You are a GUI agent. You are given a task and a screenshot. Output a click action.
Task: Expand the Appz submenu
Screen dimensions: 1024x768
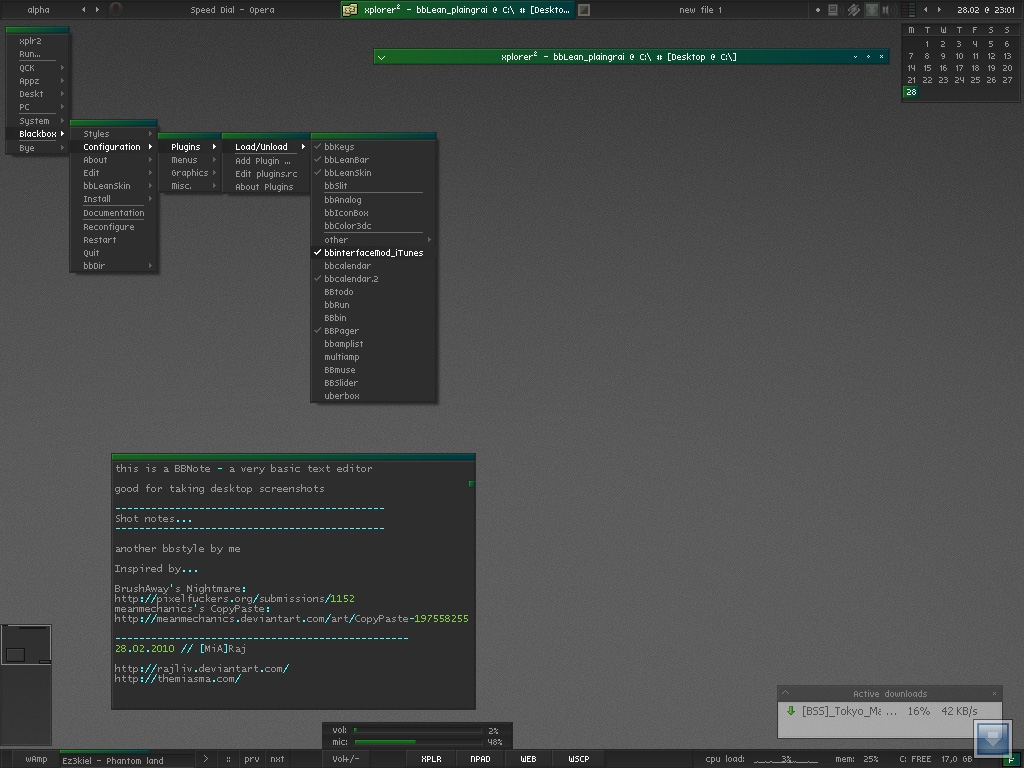(x=37, y=81)
